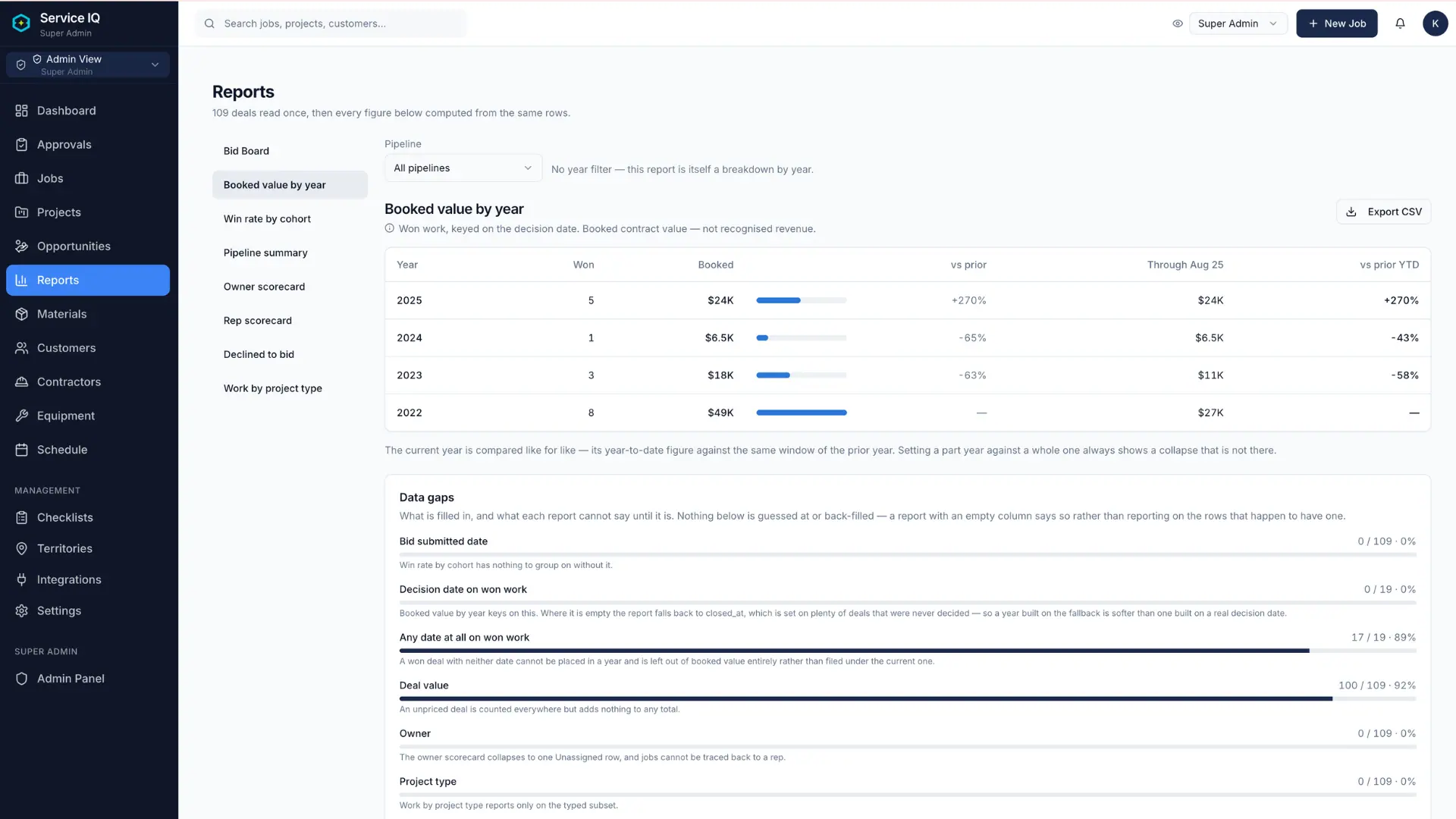Open Opportunities sidebar icon
This screenshot has width=1456, height=819.
click(21, 246)
